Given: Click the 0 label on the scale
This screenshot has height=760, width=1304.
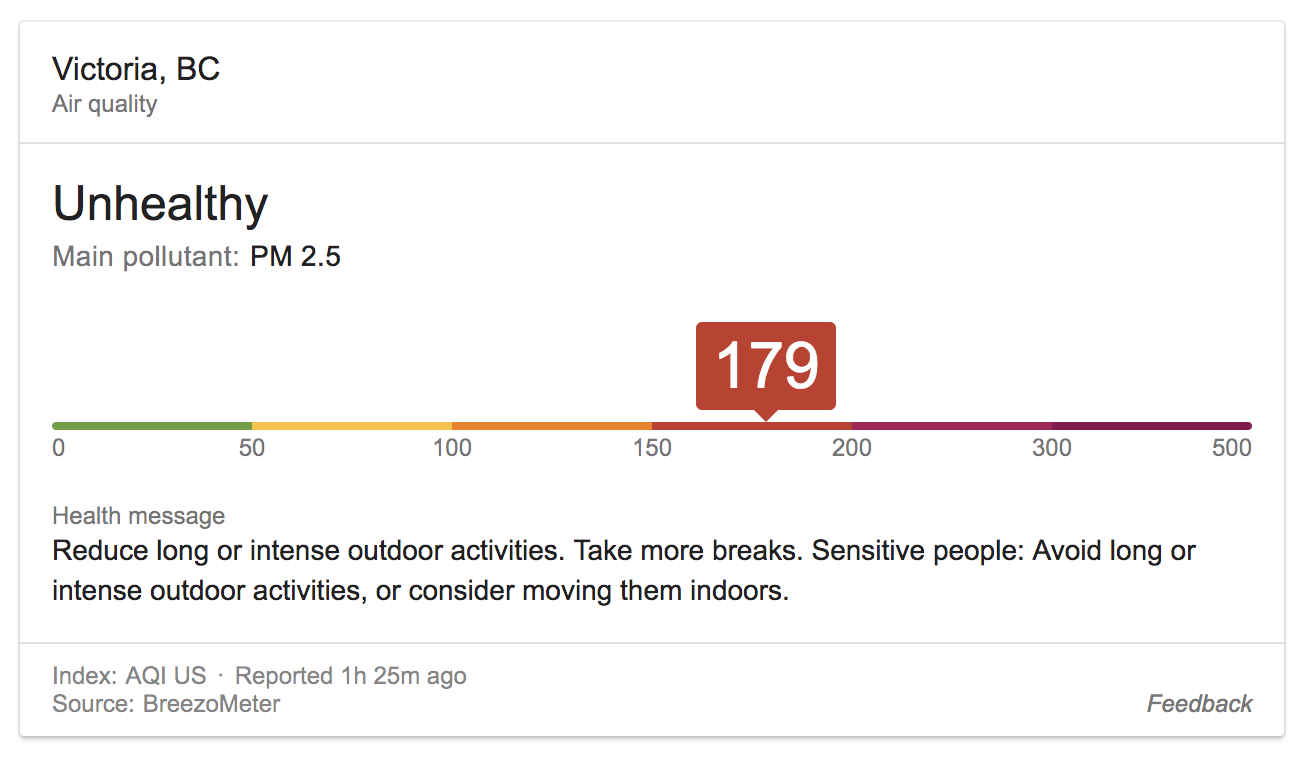Looking at the screenshot, I should 59,448.
